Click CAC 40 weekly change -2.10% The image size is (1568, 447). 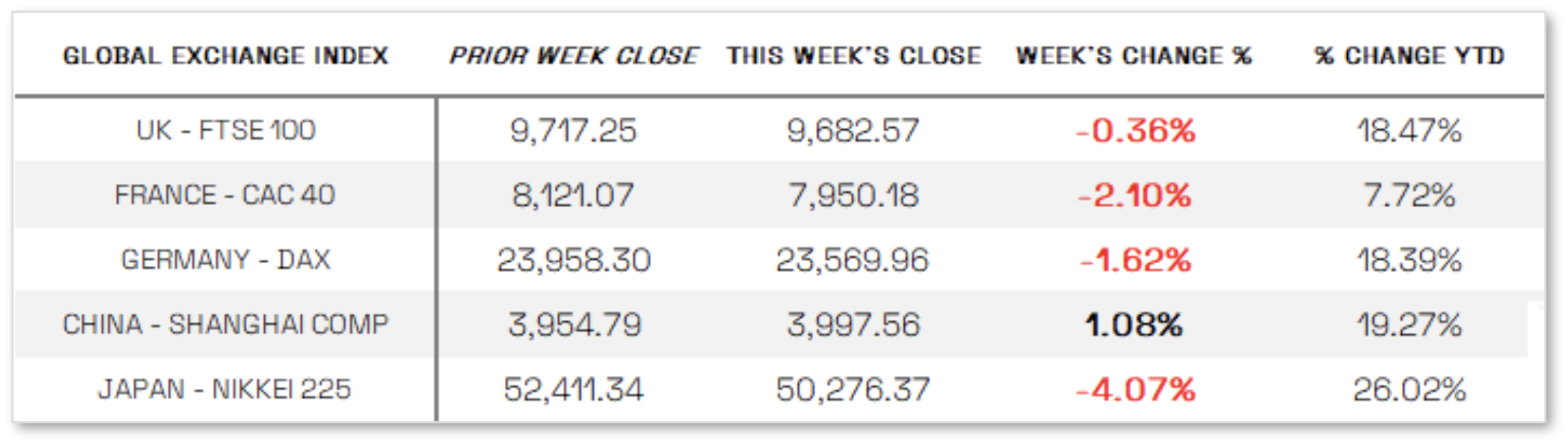[x=1134, y=195]
